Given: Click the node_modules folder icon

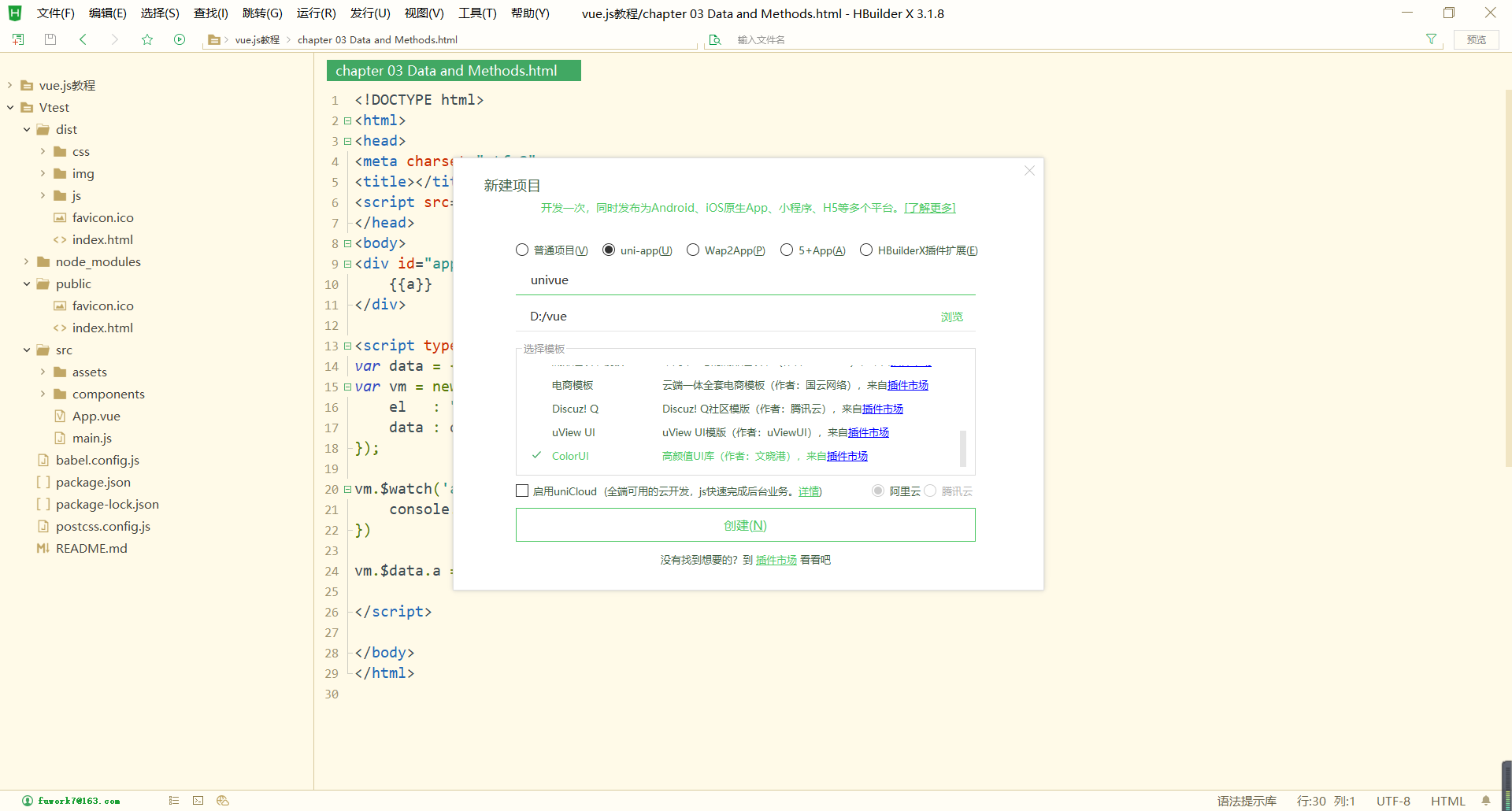Looking at the screenshot, I should pyautogui.click(x=43, y=261).
